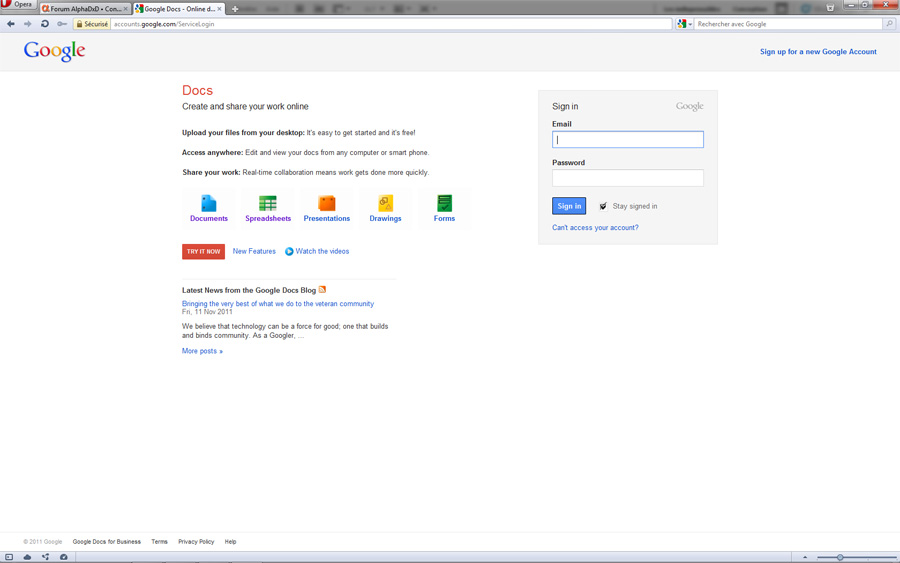The width and height of the screenshot is (900, 563).
Task: Click the Documents icon
Action: 209,203
